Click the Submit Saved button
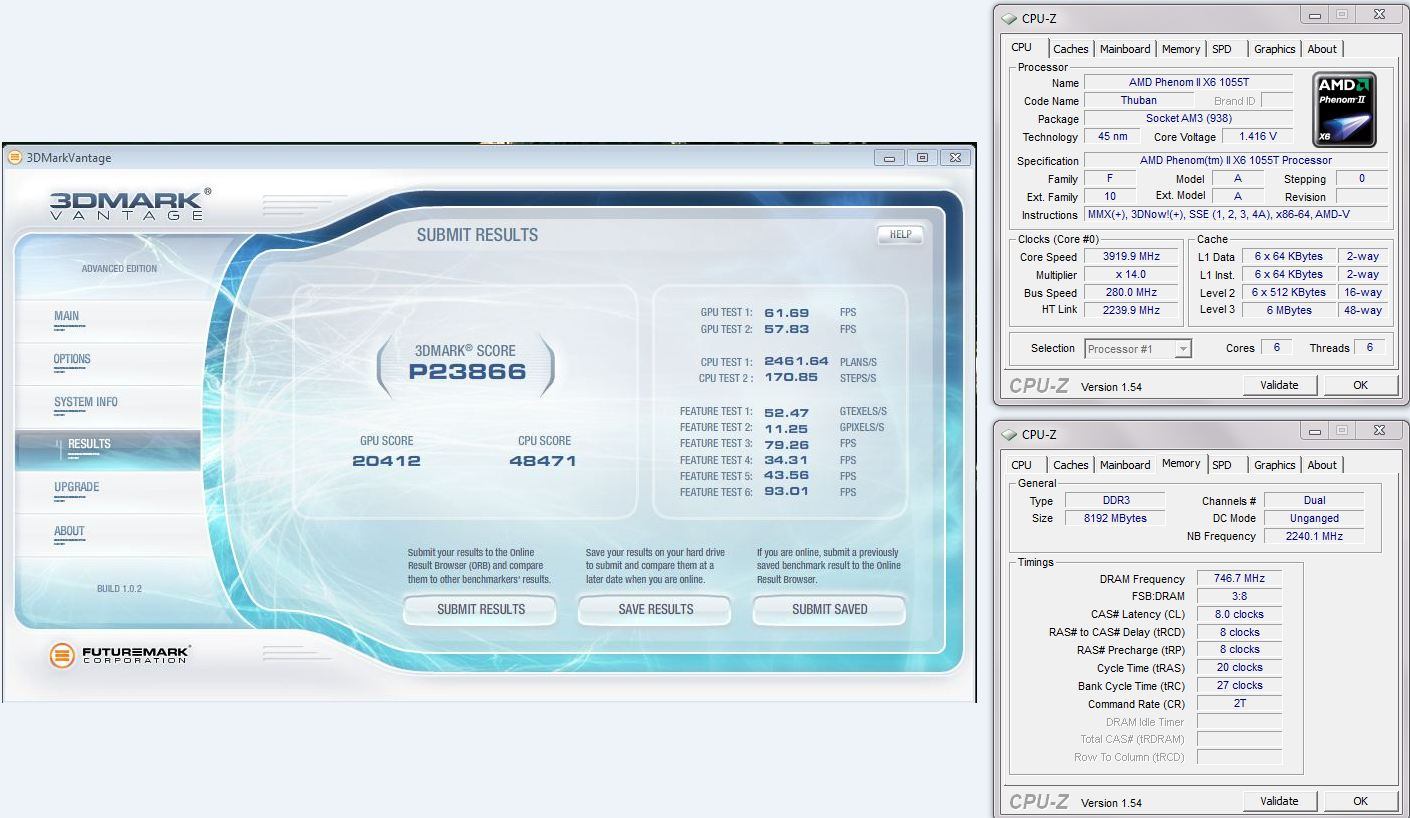The height and width of the screenshot is (818, 1410). coord(830,609)
